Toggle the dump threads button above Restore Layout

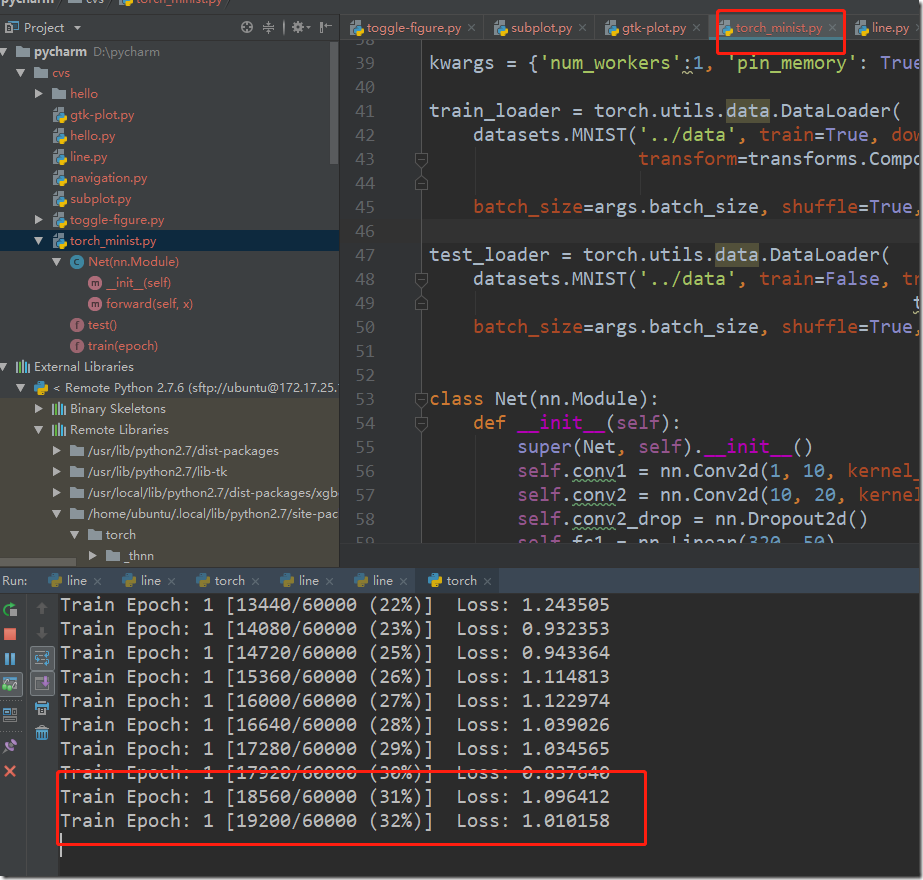click(x=10, y=684)
